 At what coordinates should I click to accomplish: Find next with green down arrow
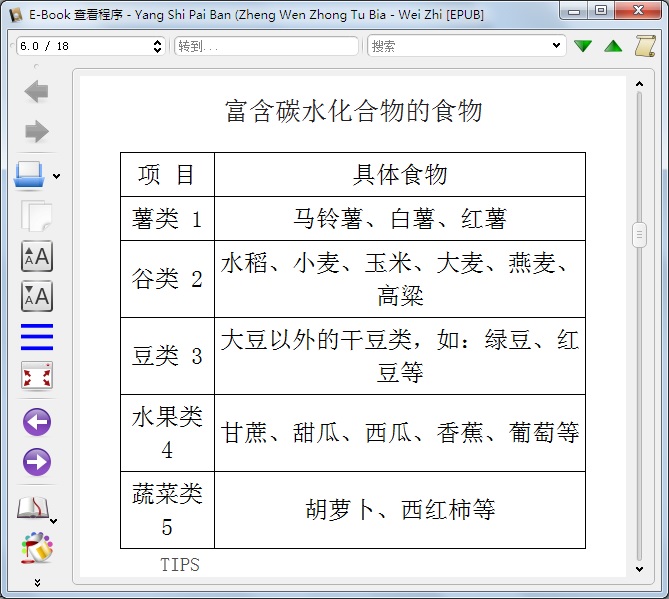[583, 46]
